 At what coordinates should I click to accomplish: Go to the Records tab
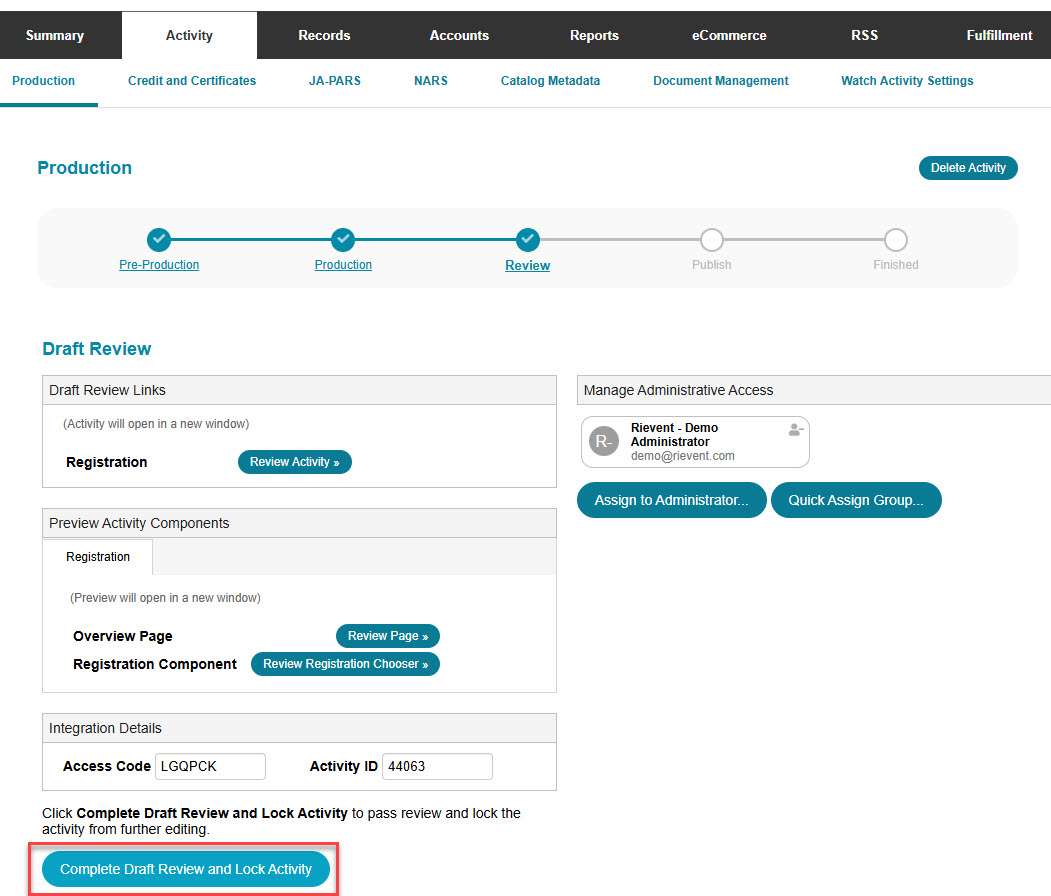pos(324,36)
